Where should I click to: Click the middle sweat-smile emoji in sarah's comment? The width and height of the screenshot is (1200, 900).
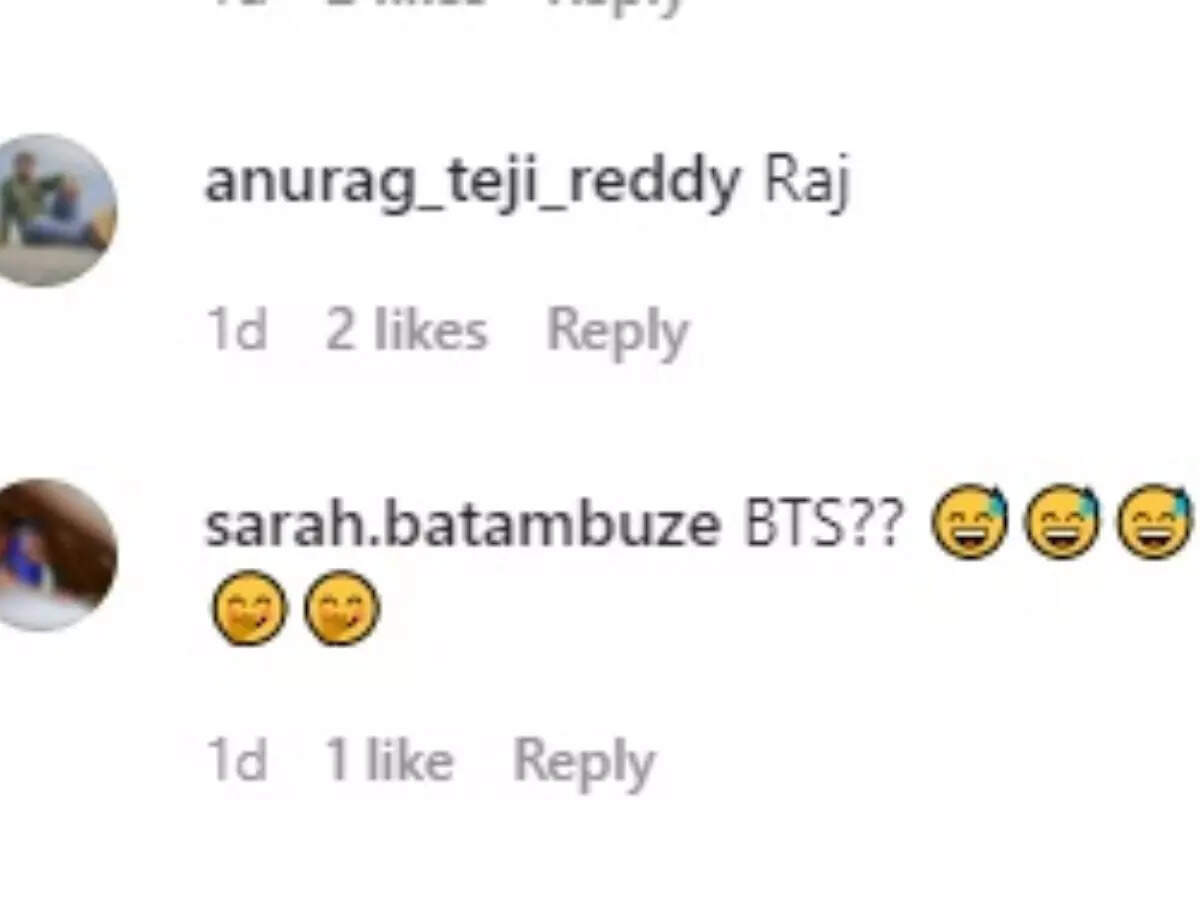(1062, 522)
